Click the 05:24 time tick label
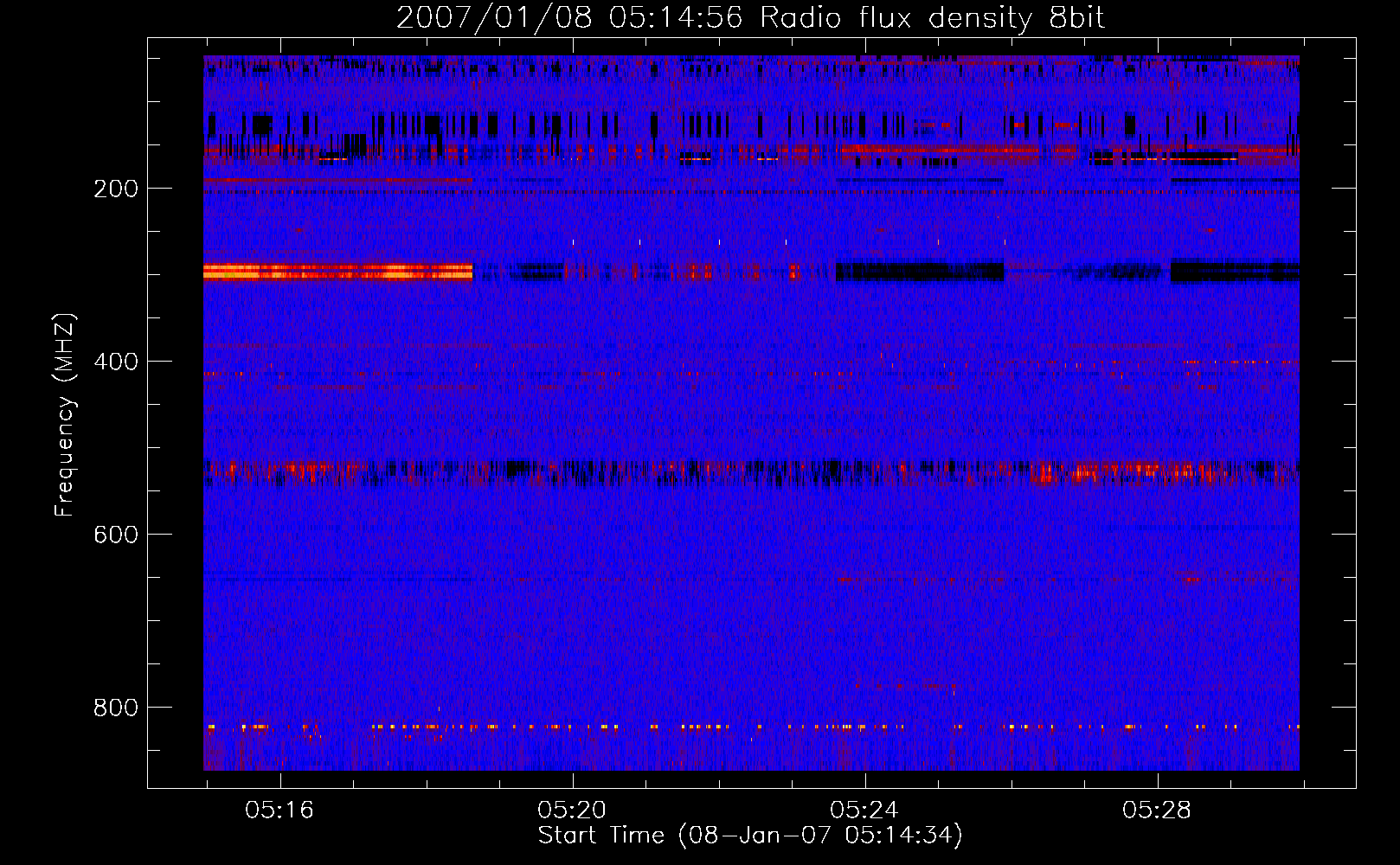Viewport: 1400px width, 865px height. (x=864, y=810)
